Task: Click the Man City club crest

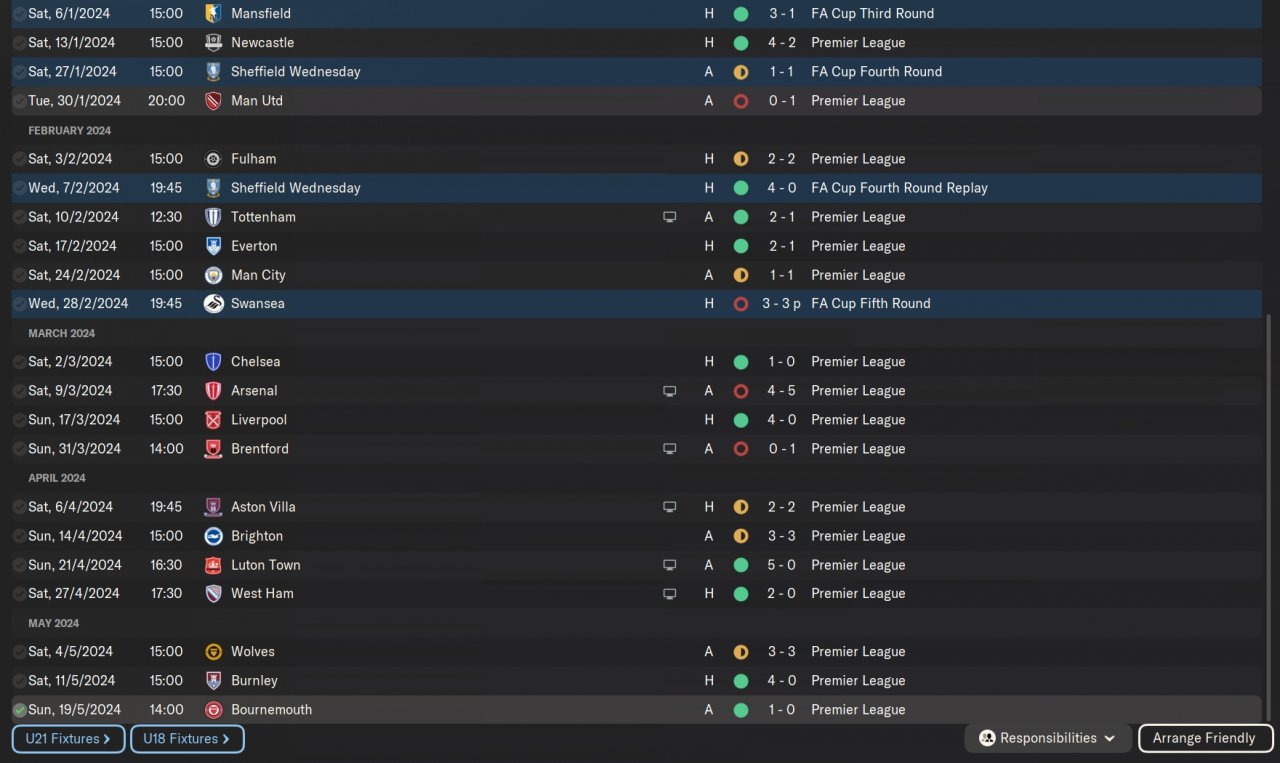Action: (x=213, y=275)
